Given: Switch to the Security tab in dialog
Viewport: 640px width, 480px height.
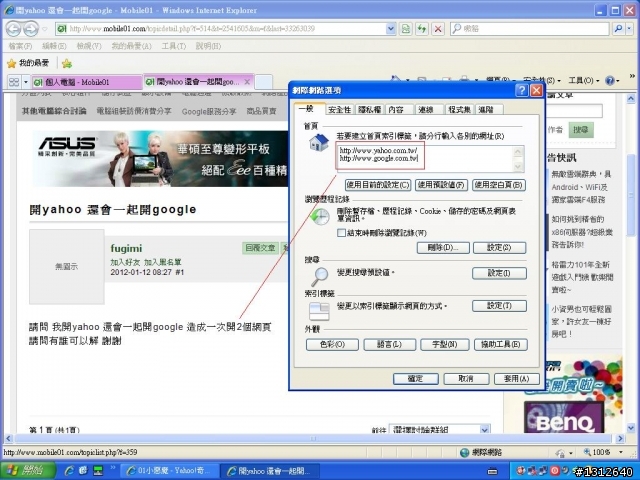Looking at the screenshot, I should pos(340,109).
